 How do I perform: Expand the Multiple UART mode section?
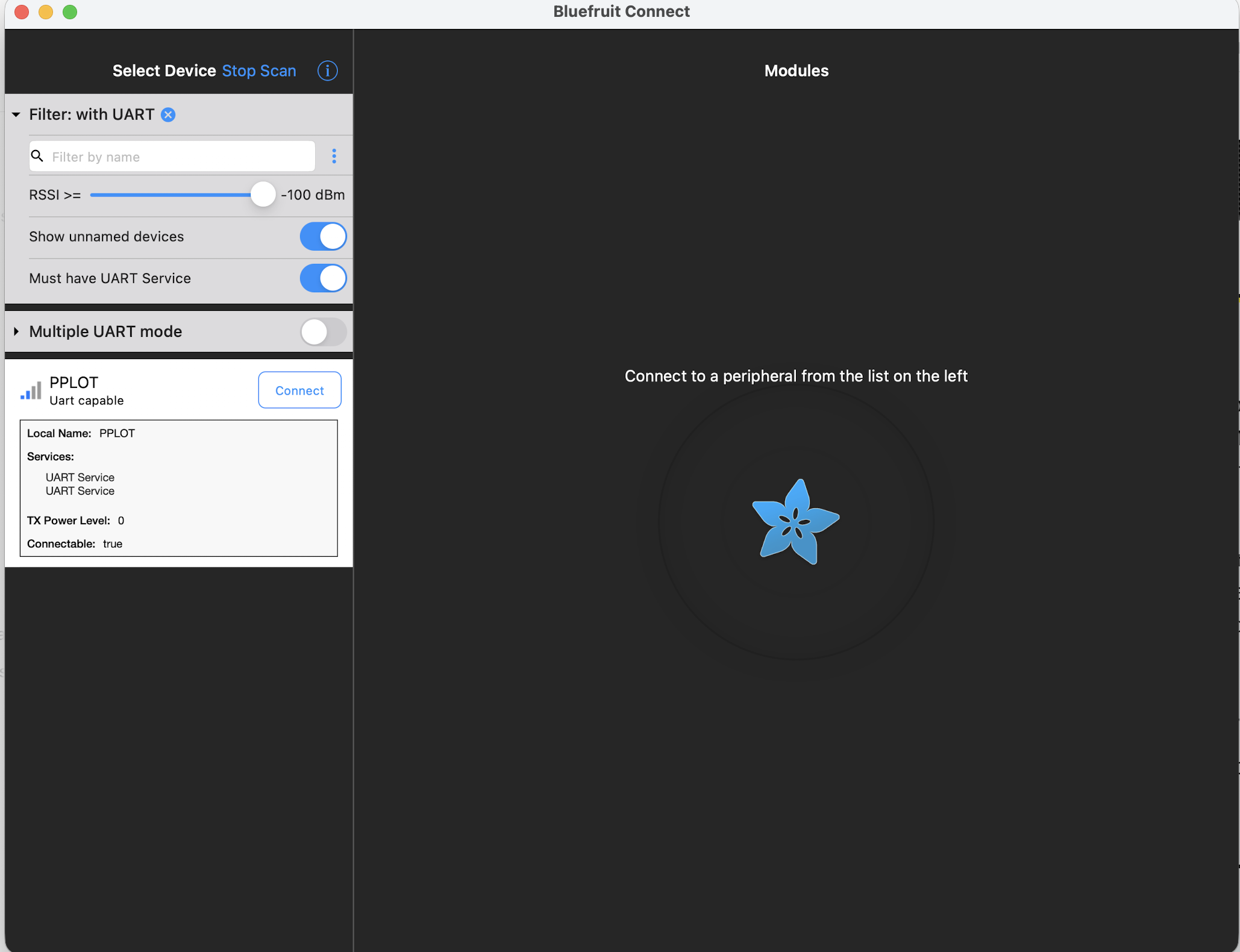click(16, 331)
